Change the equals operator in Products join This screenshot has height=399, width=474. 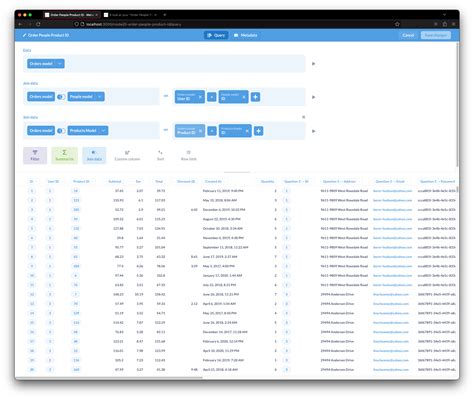[x=212, y=131]
